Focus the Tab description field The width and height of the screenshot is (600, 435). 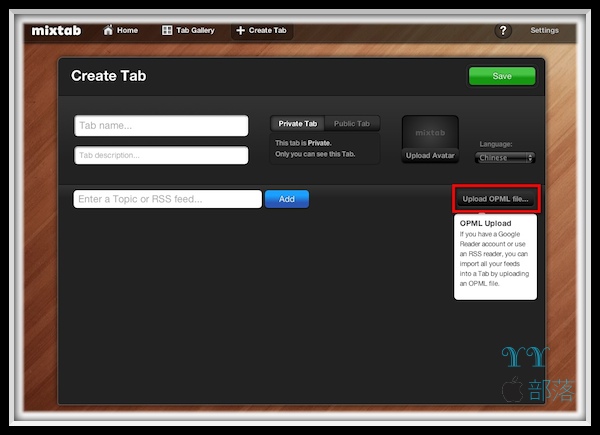(x=161, y=155)
